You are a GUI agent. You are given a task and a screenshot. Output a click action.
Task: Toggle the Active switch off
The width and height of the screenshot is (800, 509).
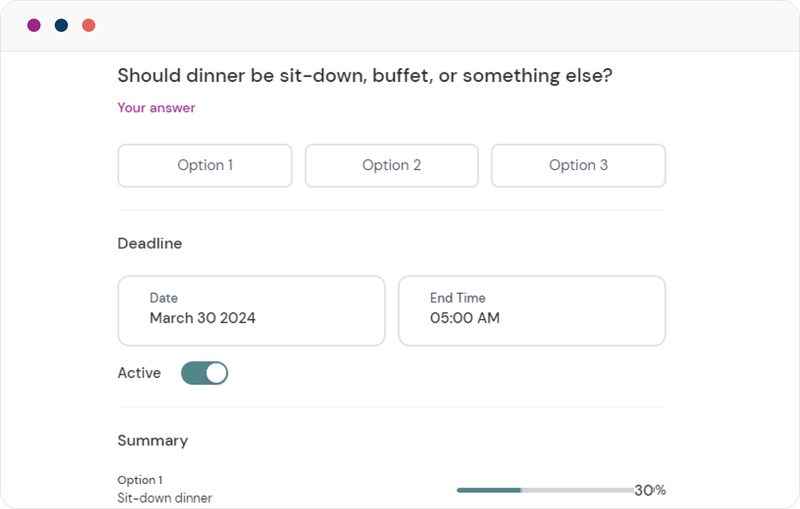tap(204, 373)
